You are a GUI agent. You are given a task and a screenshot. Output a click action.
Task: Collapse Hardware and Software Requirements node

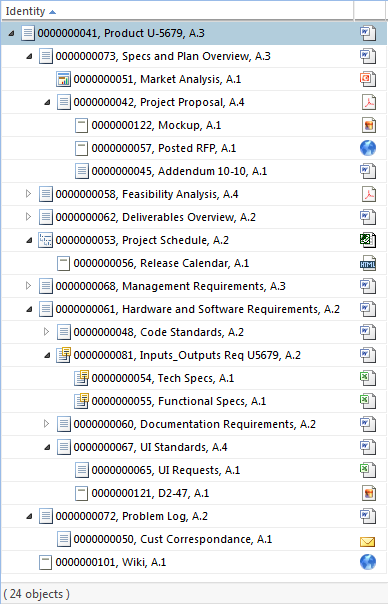click(x=29, y=309)
